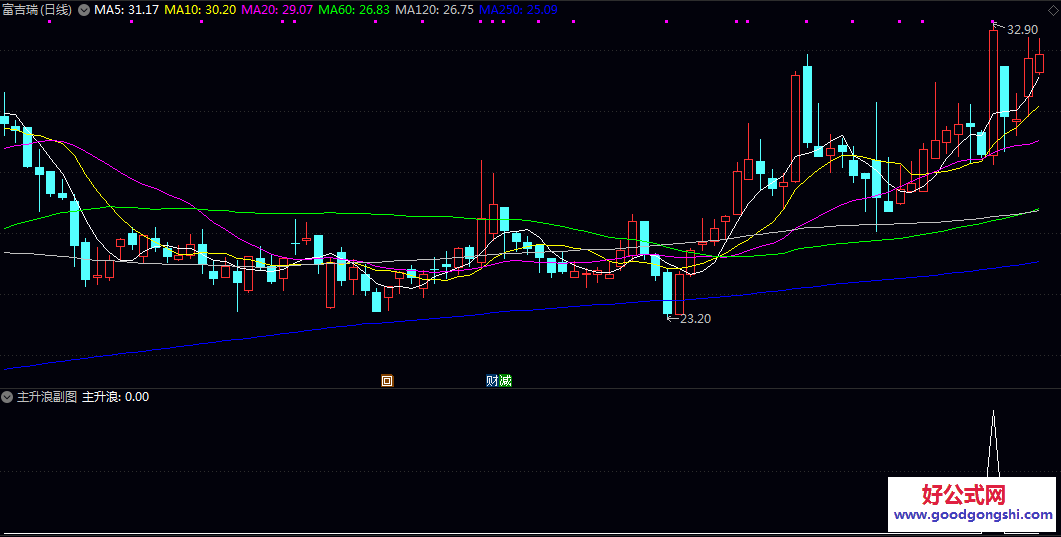Click the 主升浪: 0.00 value label

coord(115,397)
